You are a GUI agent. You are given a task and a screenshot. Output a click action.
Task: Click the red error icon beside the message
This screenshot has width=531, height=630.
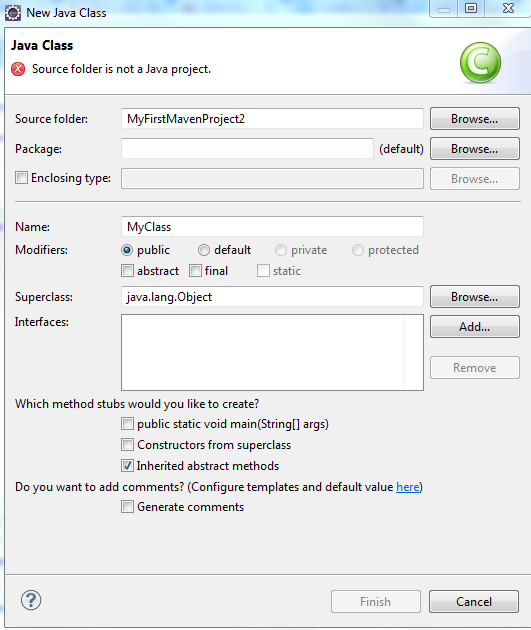[x=18, y=69]
